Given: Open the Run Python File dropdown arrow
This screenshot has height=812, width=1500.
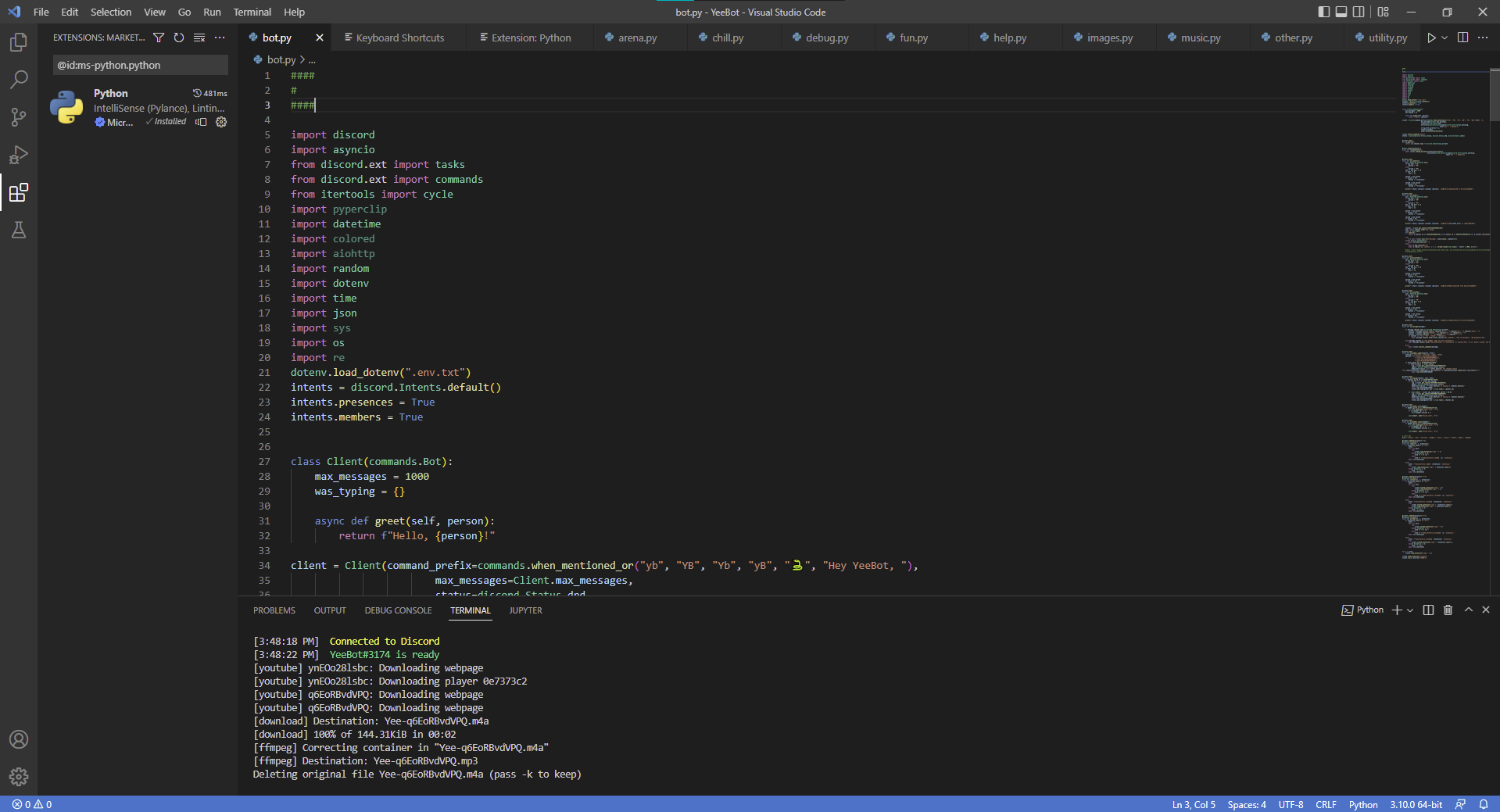Looking at the screenshot, I should coord(1445,38).
